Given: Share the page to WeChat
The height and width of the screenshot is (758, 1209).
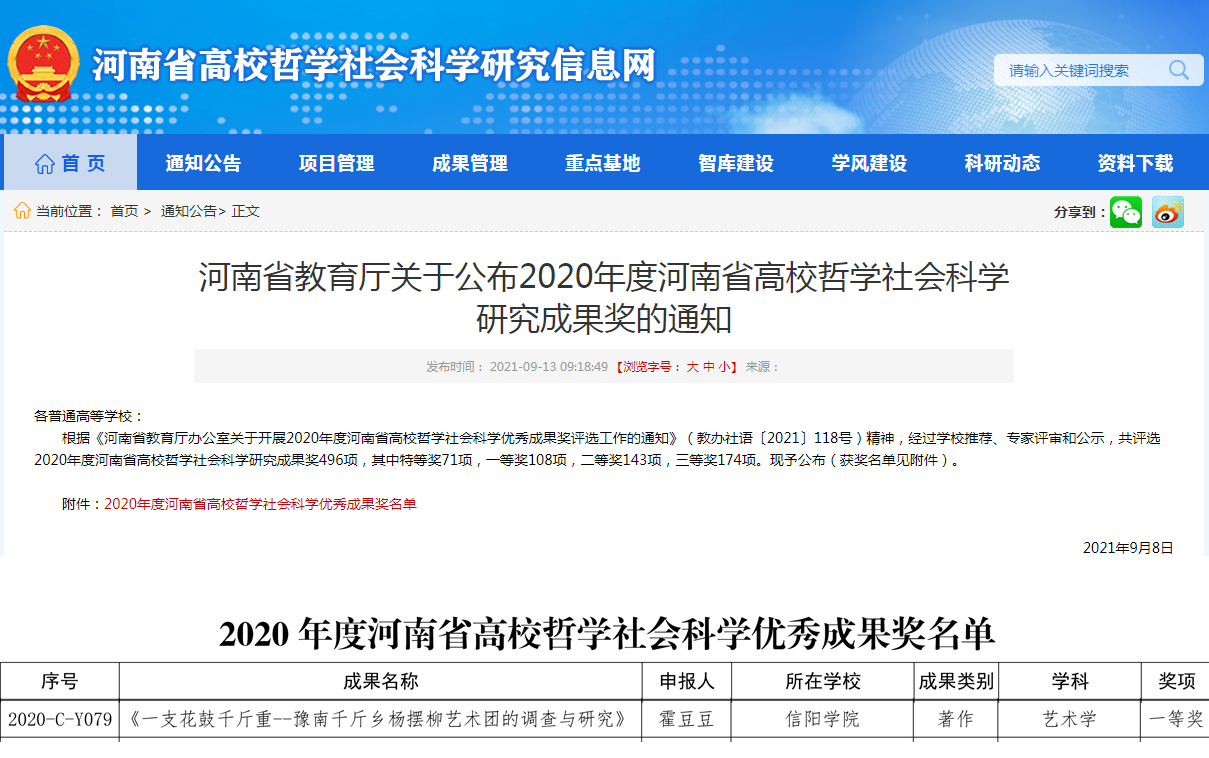Looking at the screenshot, I should 1125,212.
